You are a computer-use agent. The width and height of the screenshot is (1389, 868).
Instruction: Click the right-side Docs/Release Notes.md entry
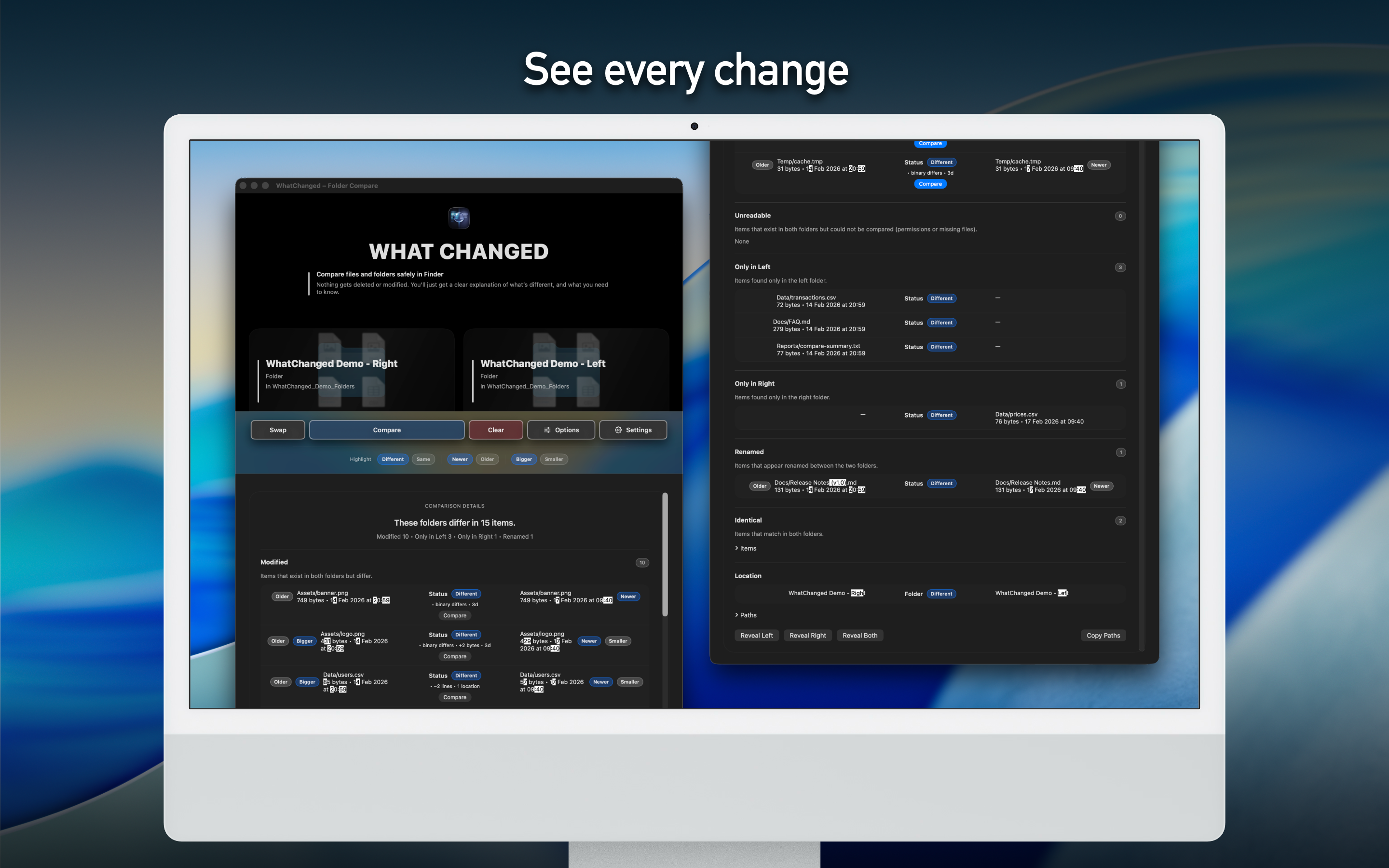(1040, 486)
